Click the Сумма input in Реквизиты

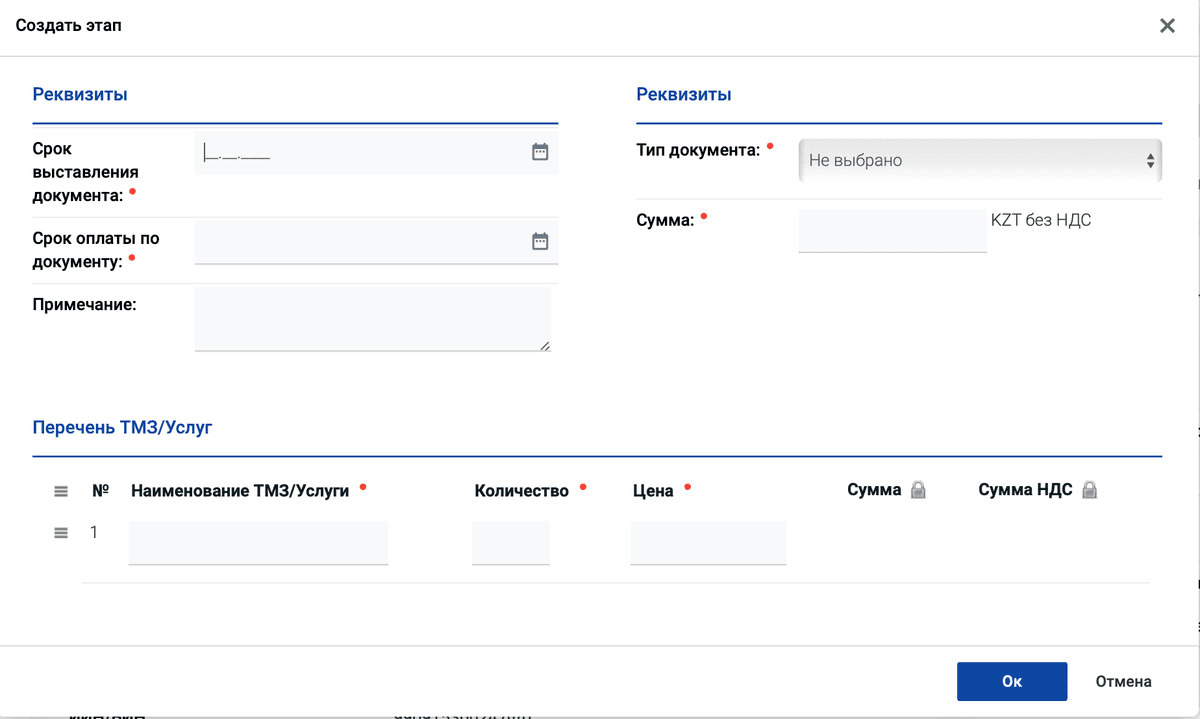[892, 230]
